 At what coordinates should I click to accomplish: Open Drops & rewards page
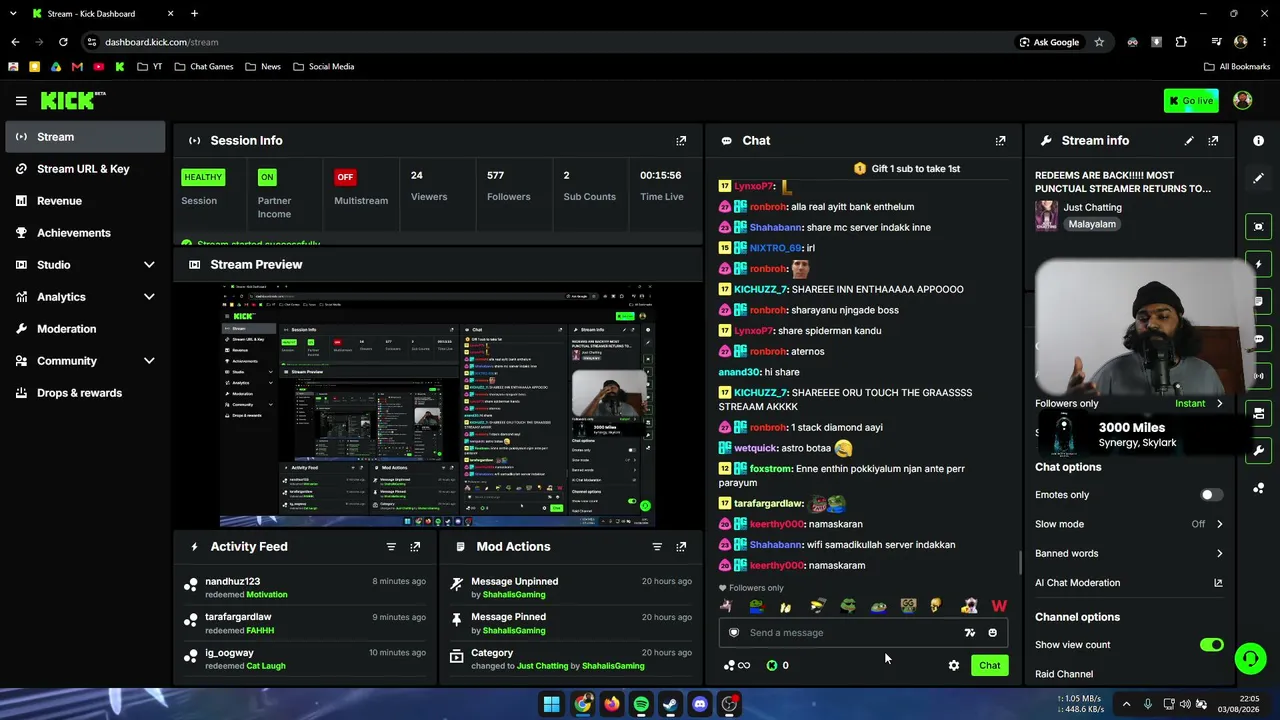tap(85, 393)
